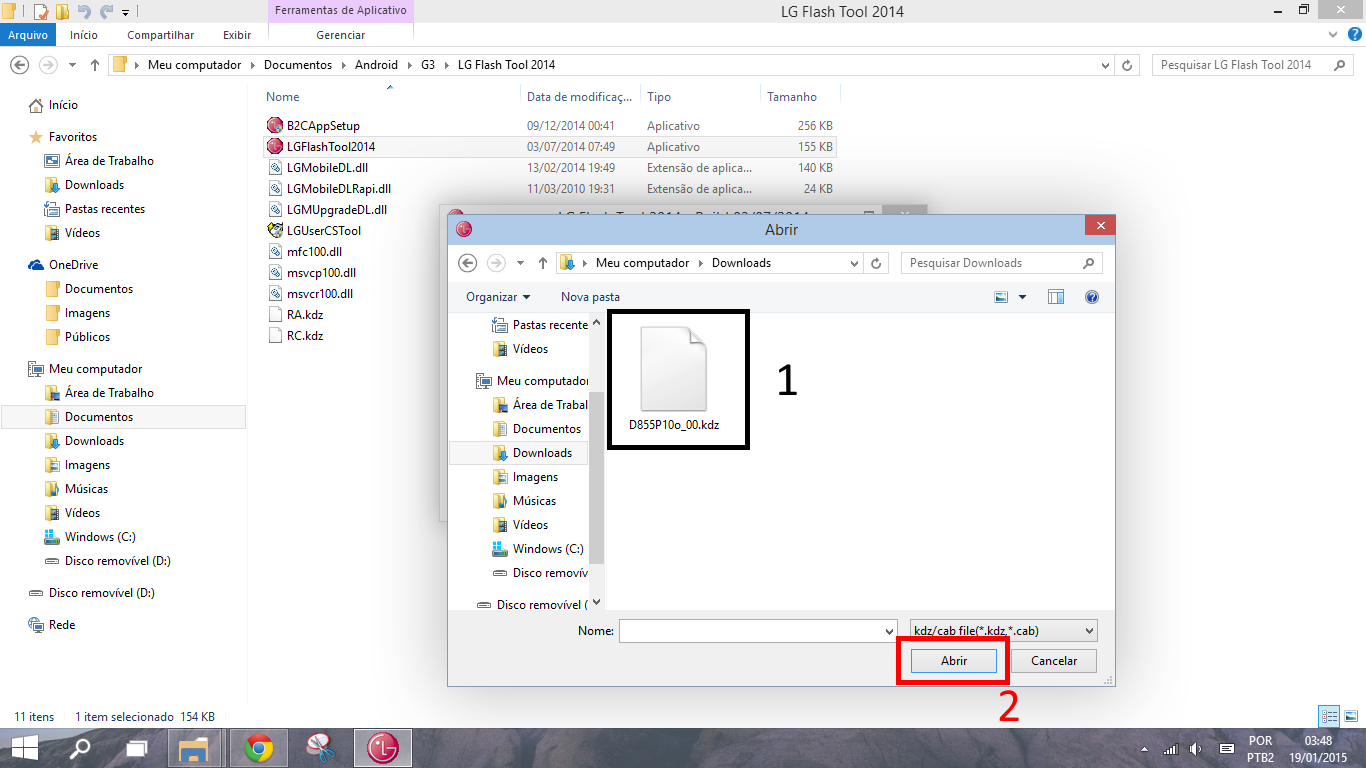Open the Organizar menu in dialog
Screen dimensions: 1366x768
[498, 297]
